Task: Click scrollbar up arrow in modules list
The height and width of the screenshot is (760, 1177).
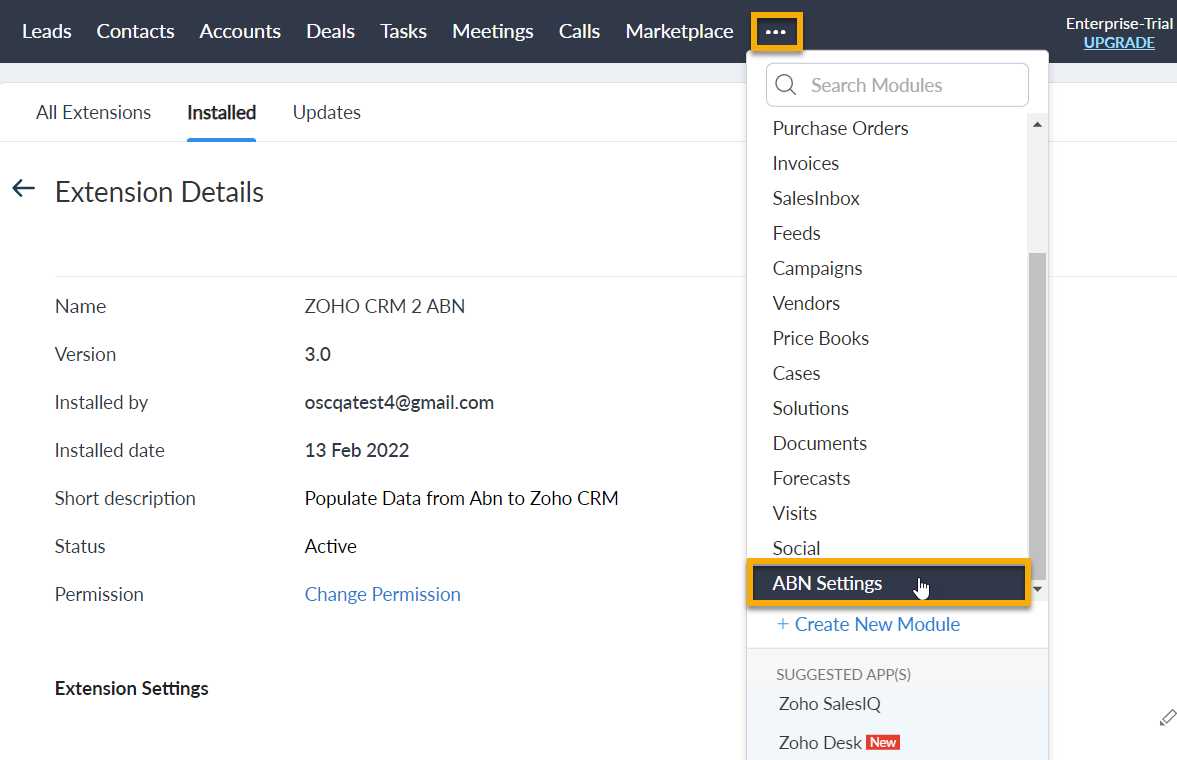Action: (1037, 124)
